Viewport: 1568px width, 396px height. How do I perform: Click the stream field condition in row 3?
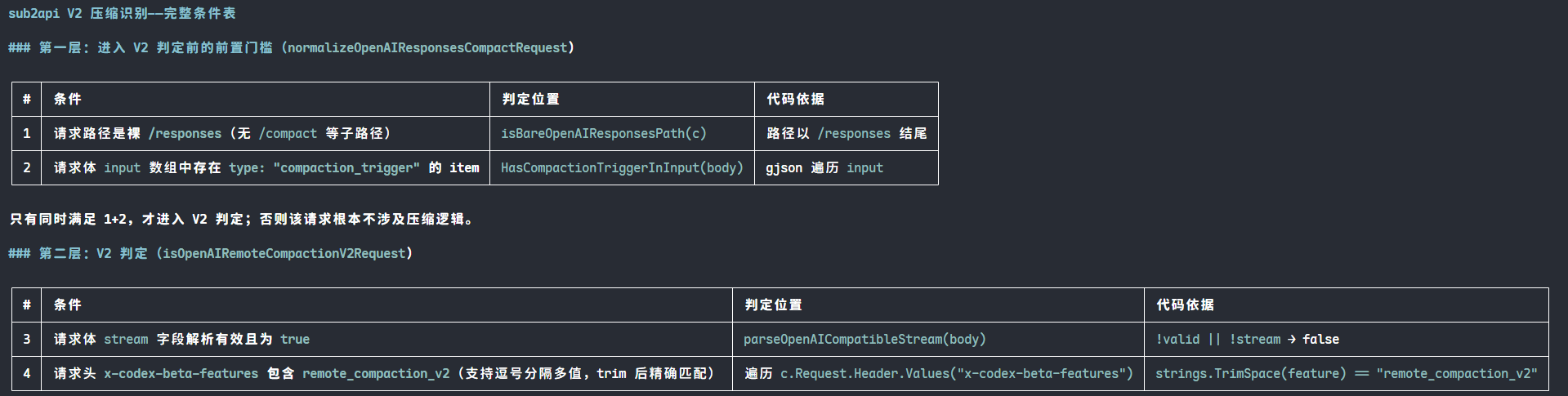pos(181,339)
